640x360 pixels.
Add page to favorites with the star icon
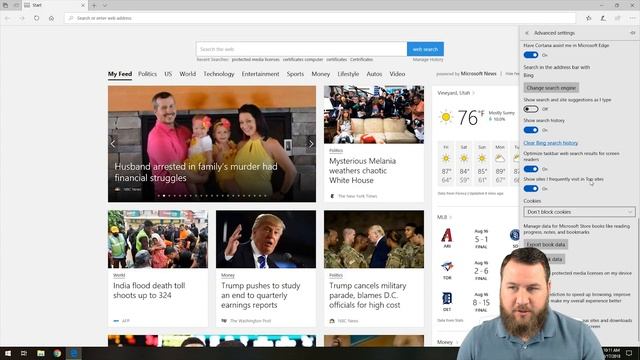(x=589, y=18)
